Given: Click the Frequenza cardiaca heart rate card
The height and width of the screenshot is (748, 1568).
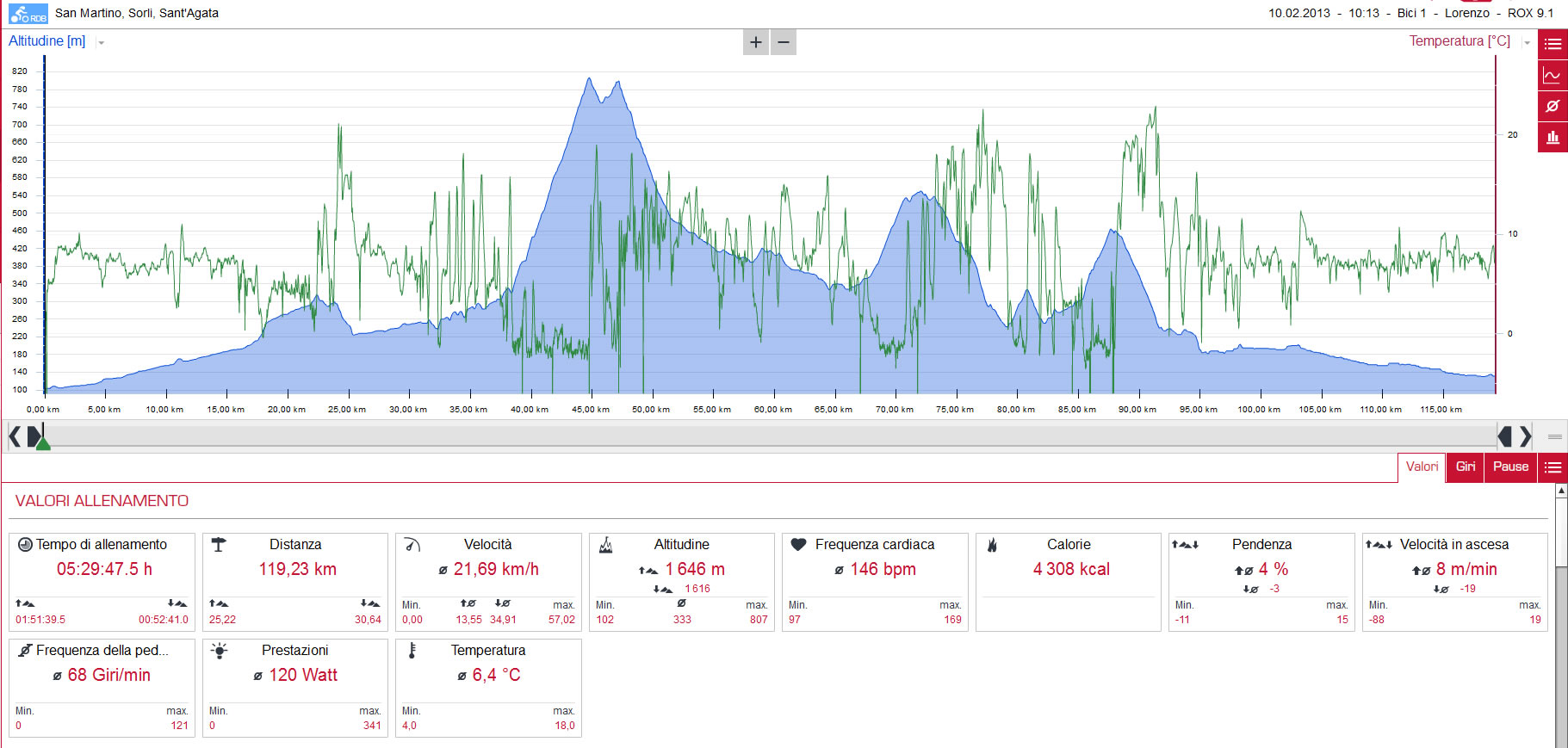Looking at the screenshot, I should 875,582.
